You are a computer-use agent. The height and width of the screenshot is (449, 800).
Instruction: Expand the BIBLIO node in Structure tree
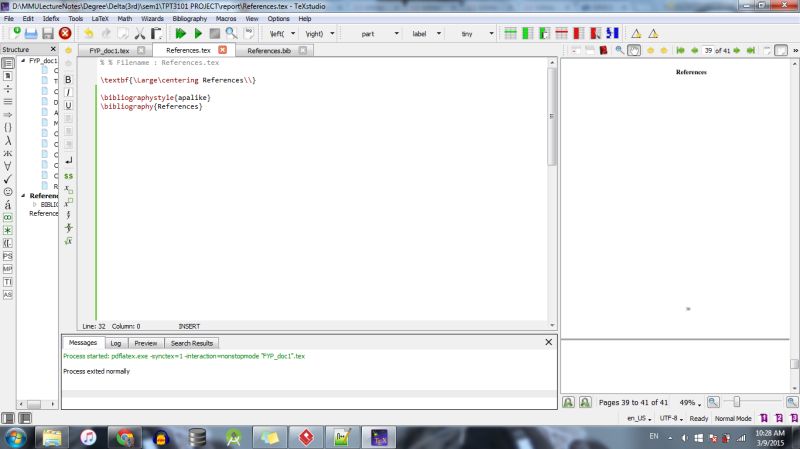click(x=35, y=204)
